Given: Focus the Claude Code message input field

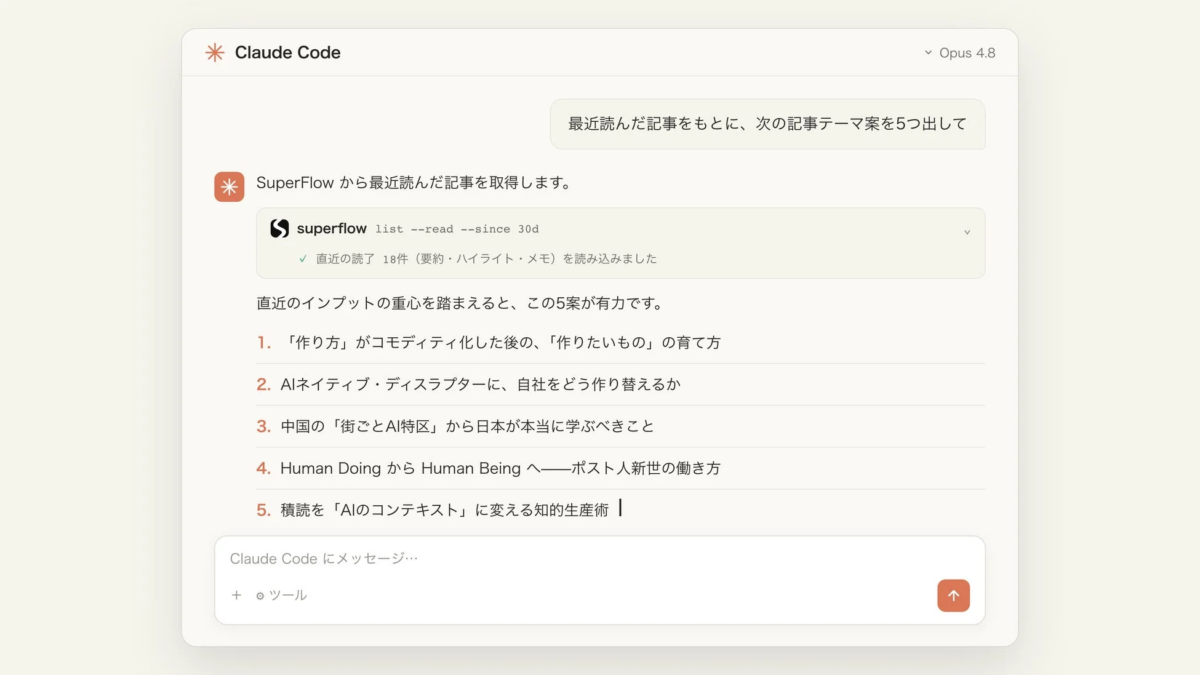Looking at the screenshot, I should [x=600, y=558].
